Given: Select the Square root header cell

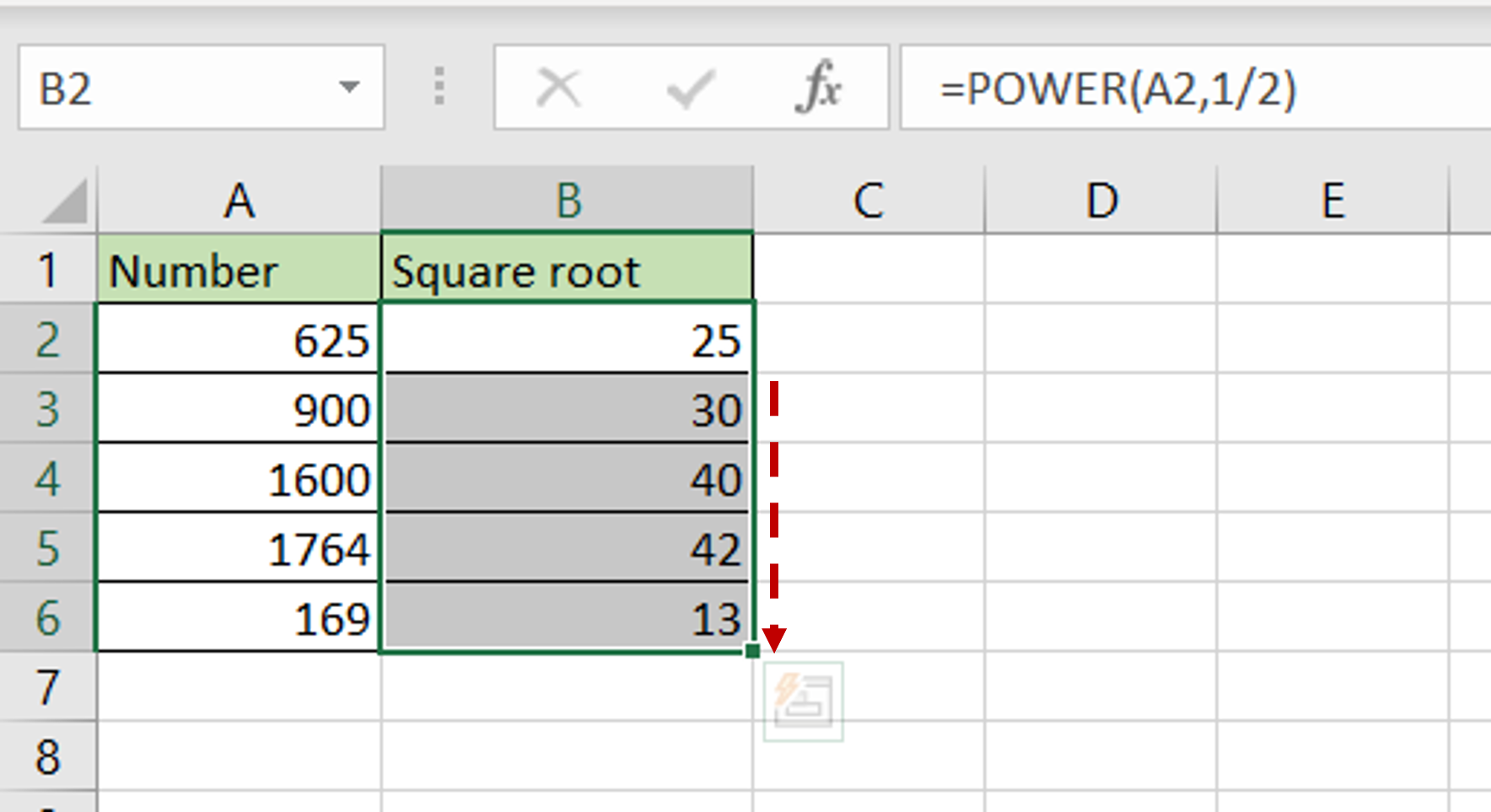Looking at the screenshot, I should coord(569,271).
